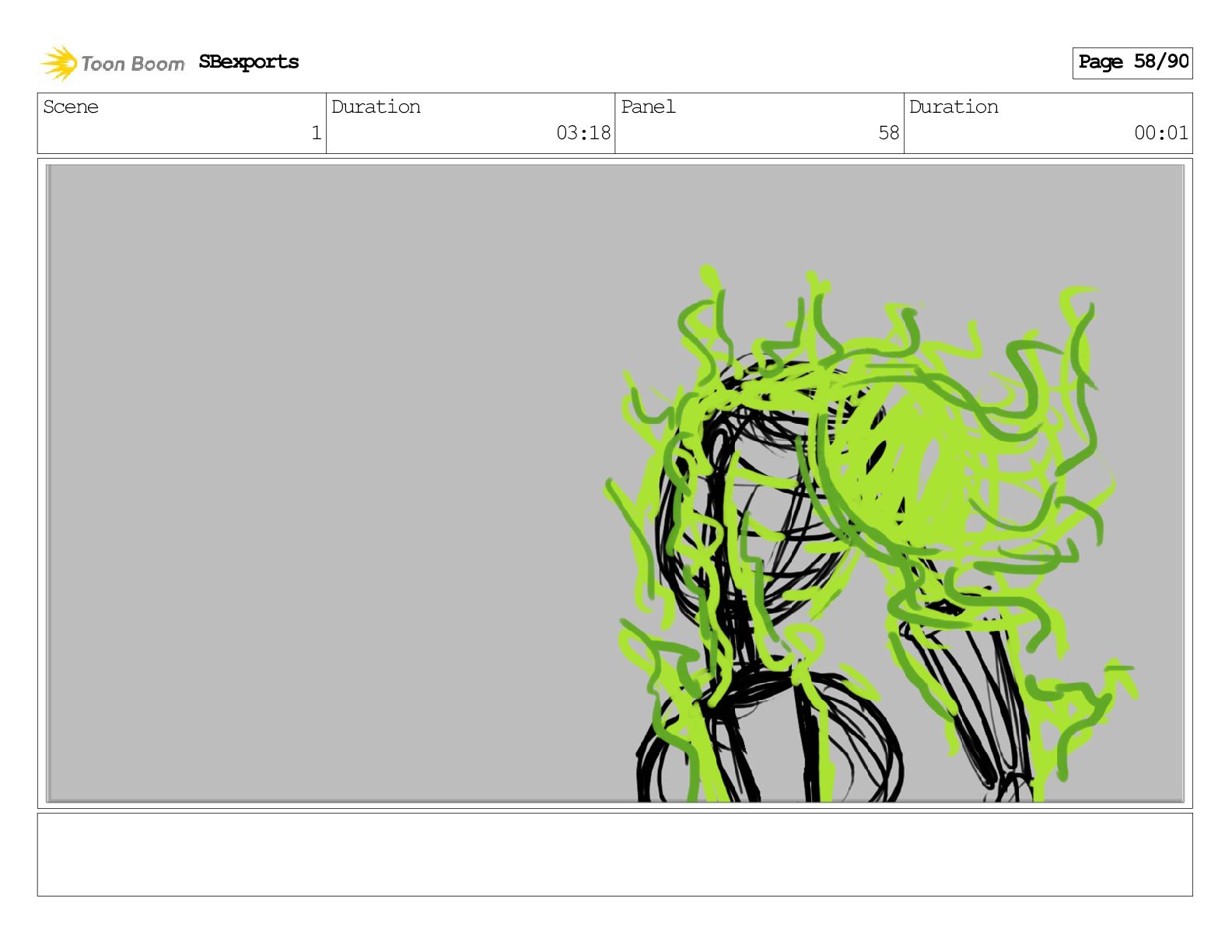Click the SBexports title text

pyautogui.click(x=249, y=62)
